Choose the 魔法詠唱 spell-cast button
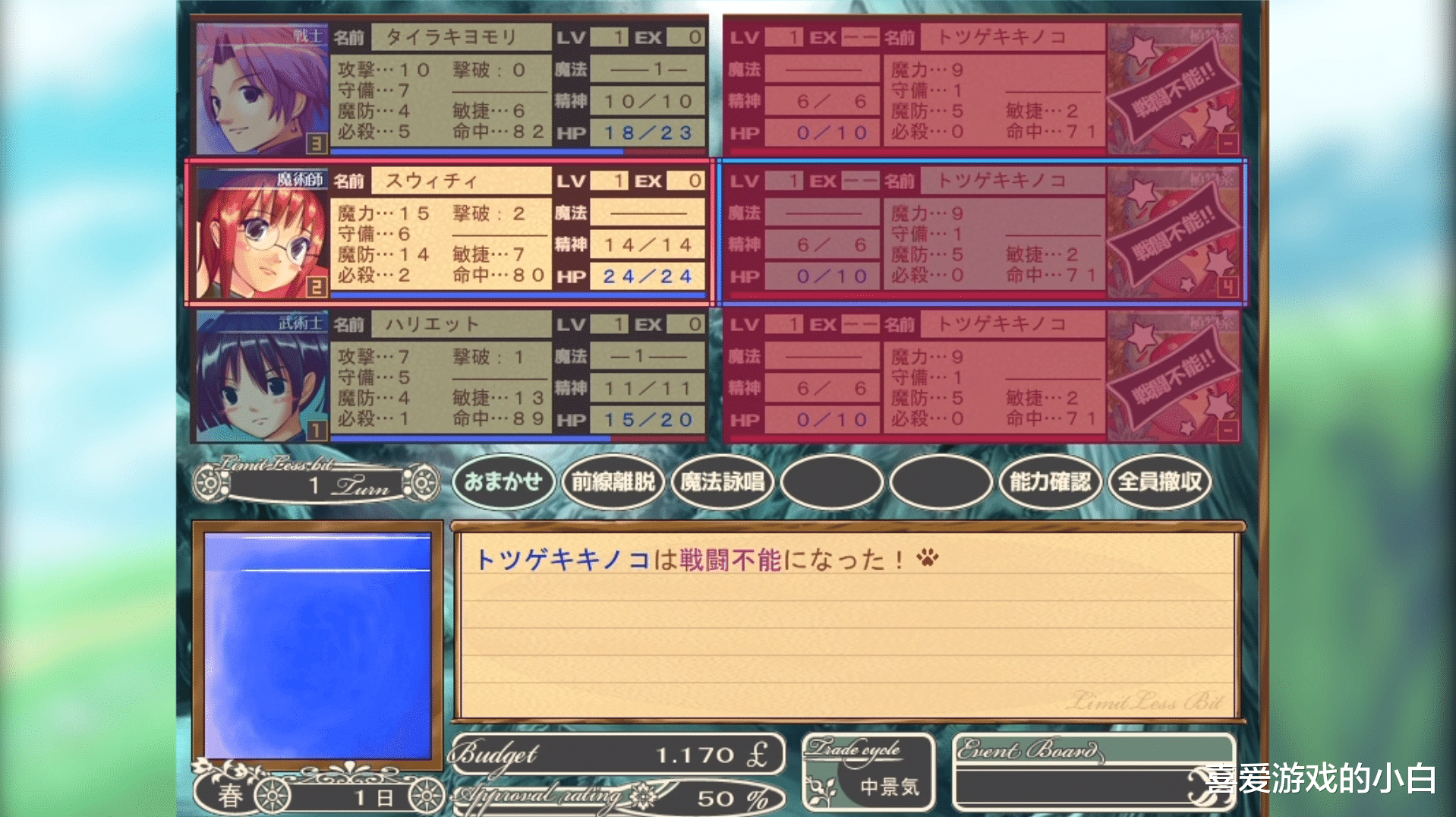 [722, 481]
